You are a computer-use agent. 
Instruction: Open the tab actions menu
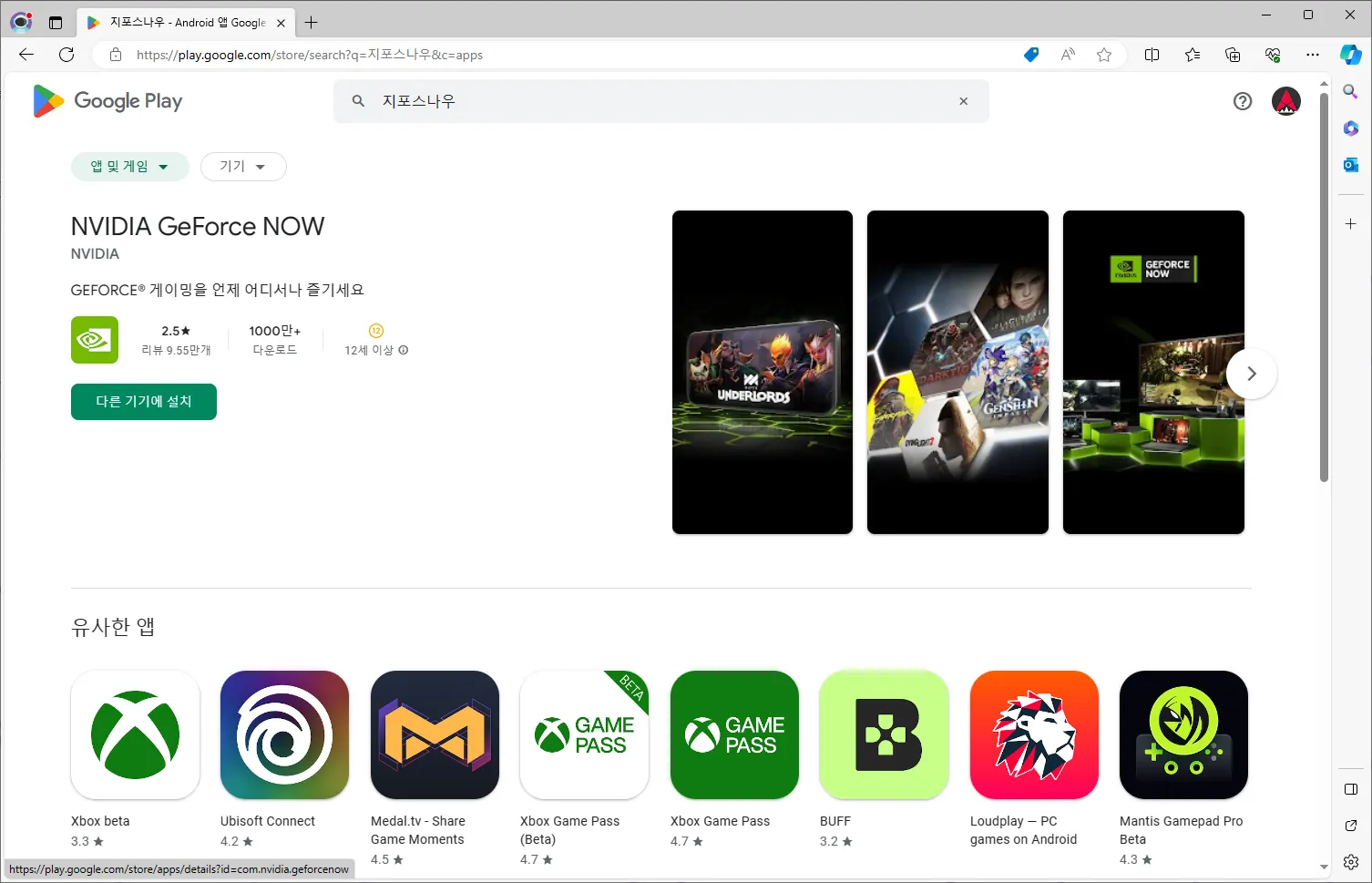coord(56,22)
